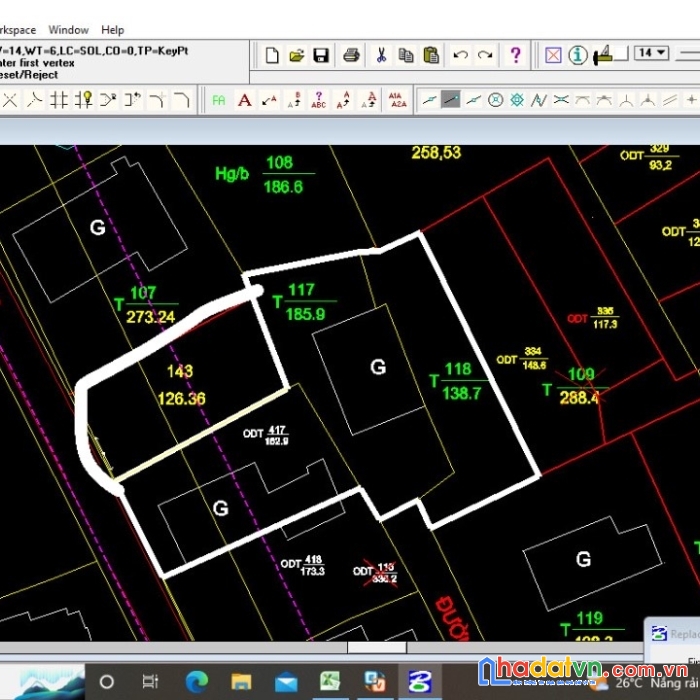Open the Workspace menu
Image resolution: width=700 pixels, height=700 pixels.
tap(18, 30)
